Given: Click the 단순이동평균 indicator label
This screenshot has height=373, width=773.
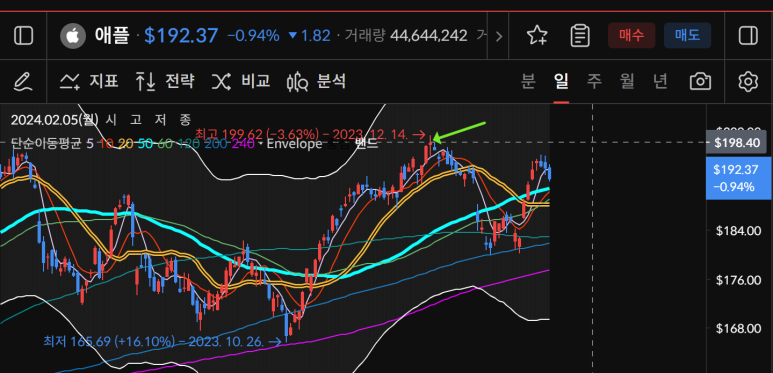Looking at the screenshot, I should point(45,144).
